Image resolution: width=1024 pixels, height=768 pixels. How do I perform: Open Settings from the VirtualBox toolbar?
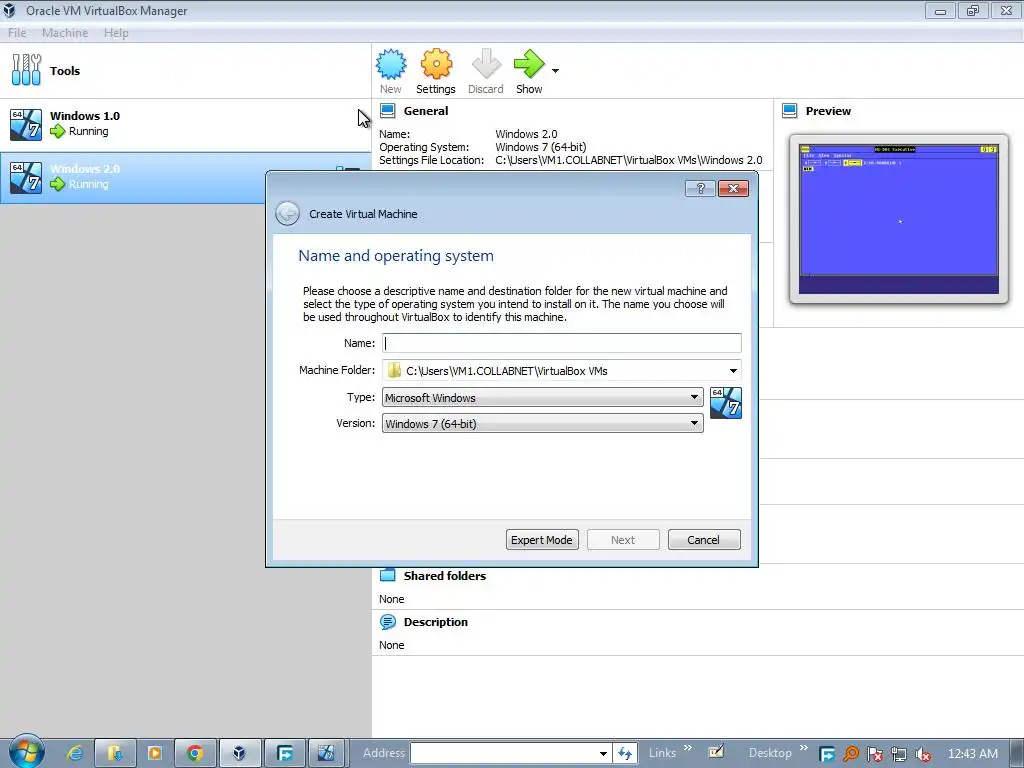pyautogui.click(x=436, y=71)
